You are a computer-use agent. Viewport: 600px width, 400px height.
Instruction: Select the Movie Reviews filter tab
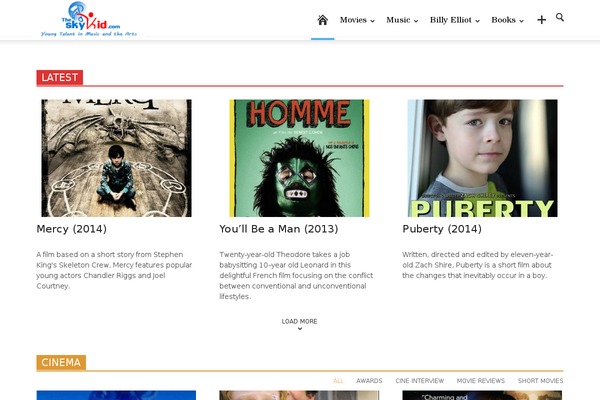point(481,380)
